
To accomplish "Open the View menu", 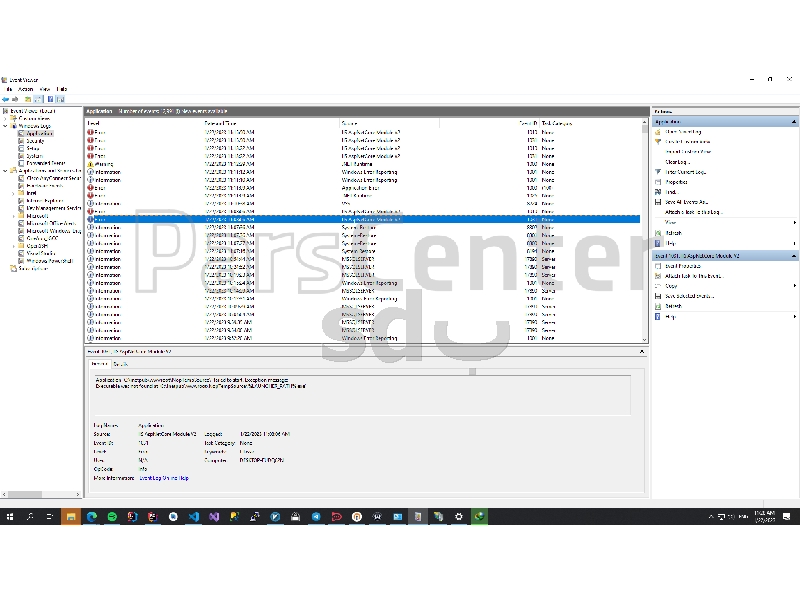I will point(45,89).
